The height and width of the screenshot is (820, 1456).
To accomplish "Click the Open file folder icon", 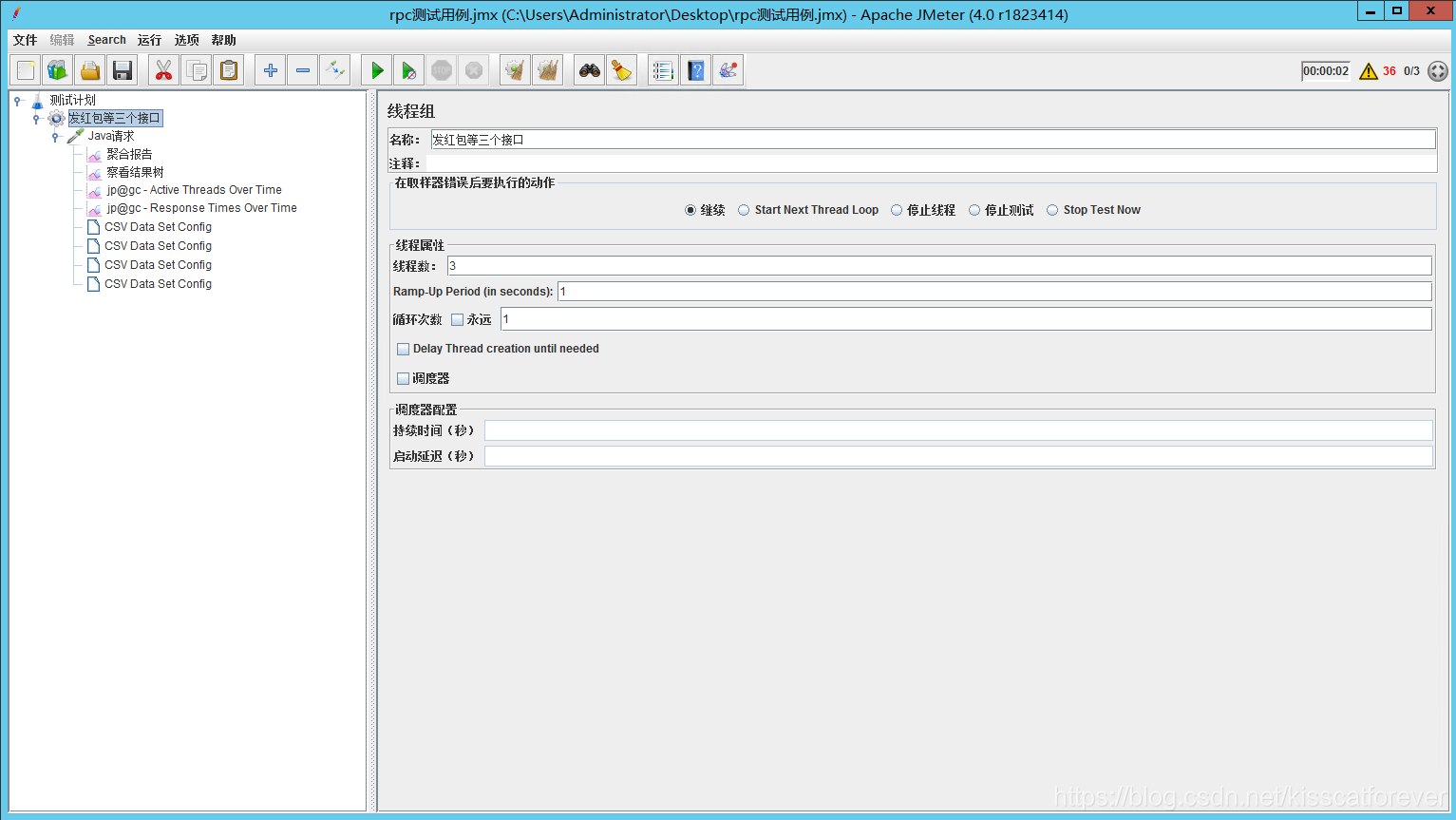I will (90, 70).
